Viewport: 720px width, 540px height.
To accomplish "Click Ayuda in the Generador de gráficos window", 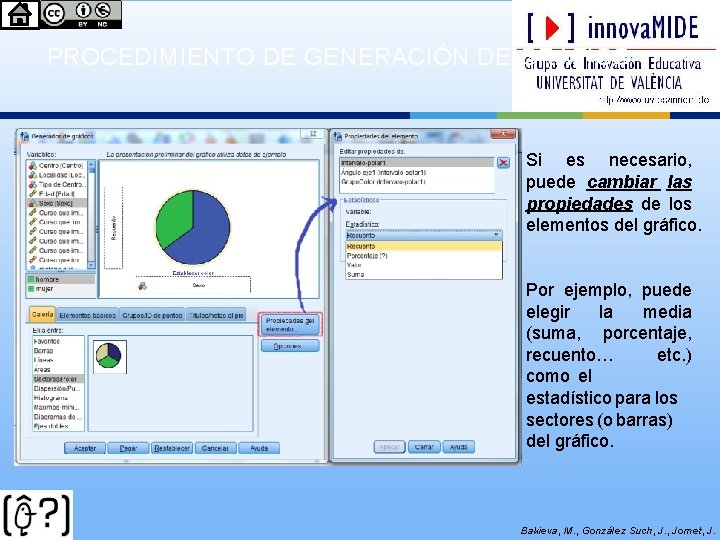I will pyautogui.click(x=259, y=448).
